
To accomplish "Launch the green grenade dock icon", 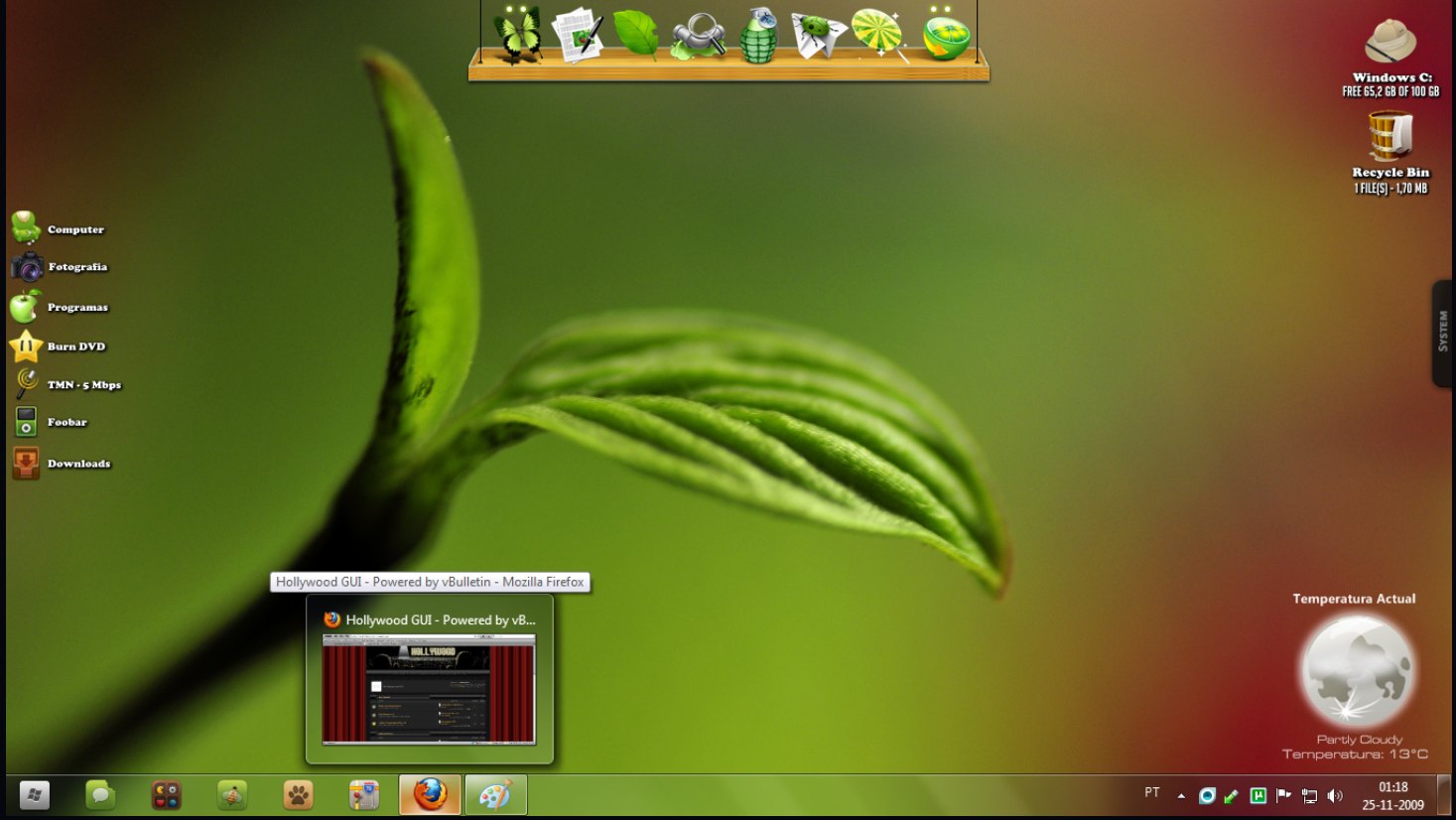I will click(759, 36).
